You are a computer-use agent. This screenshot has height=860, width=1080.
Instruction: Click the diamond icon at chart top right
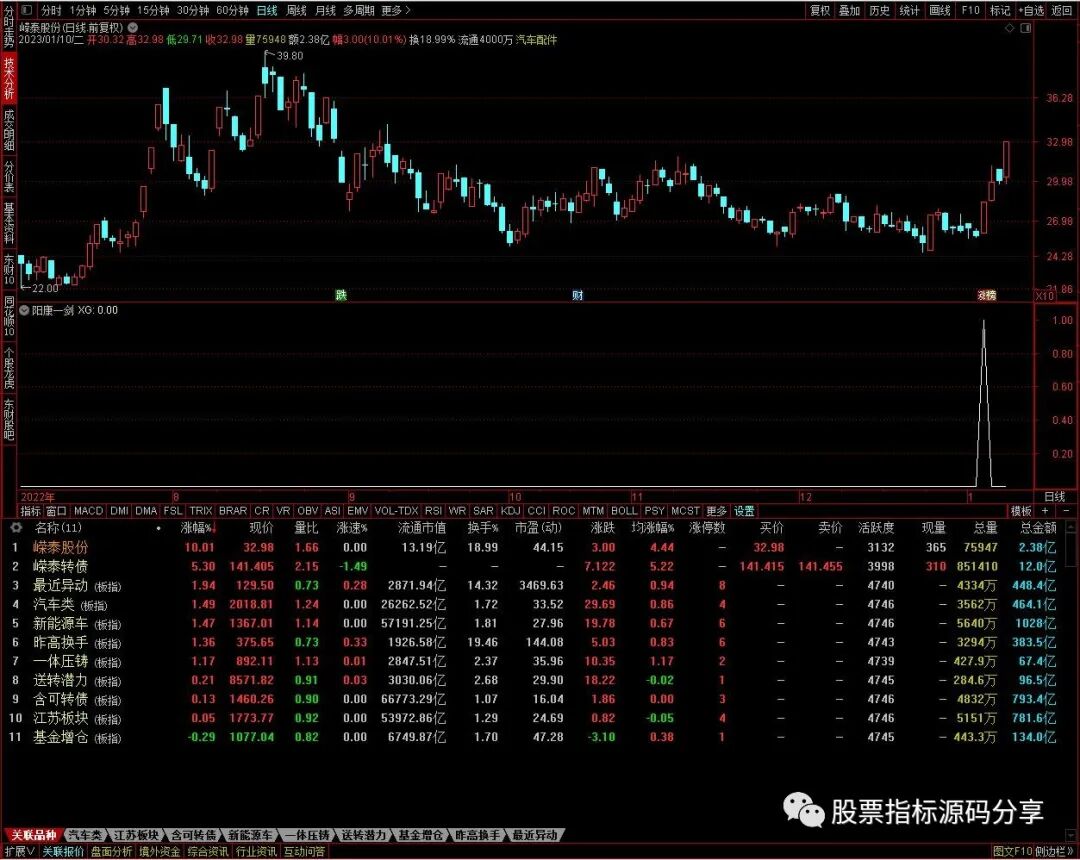1010,28
